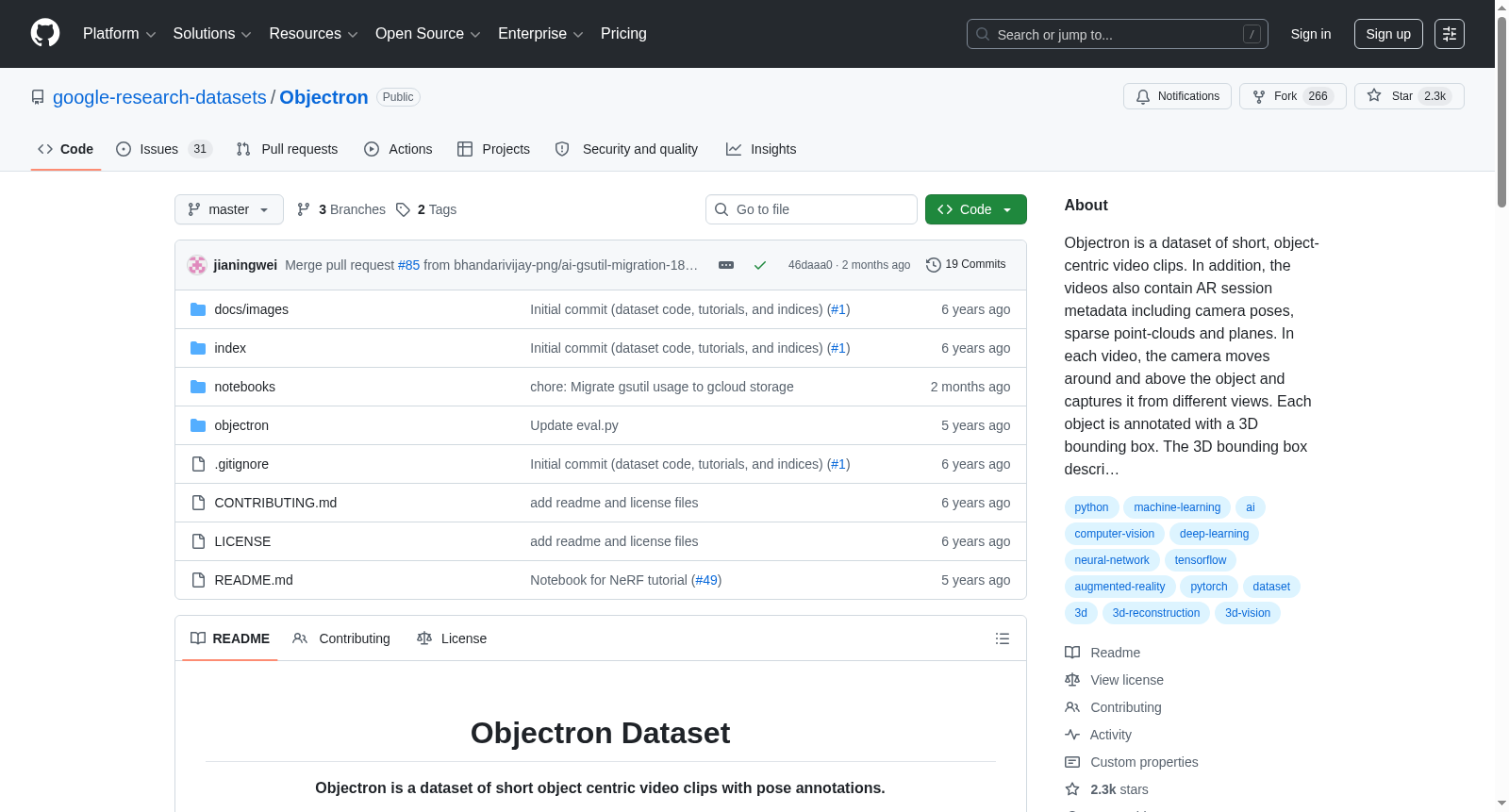Open the README outline list icon

tap(1003, 638)
